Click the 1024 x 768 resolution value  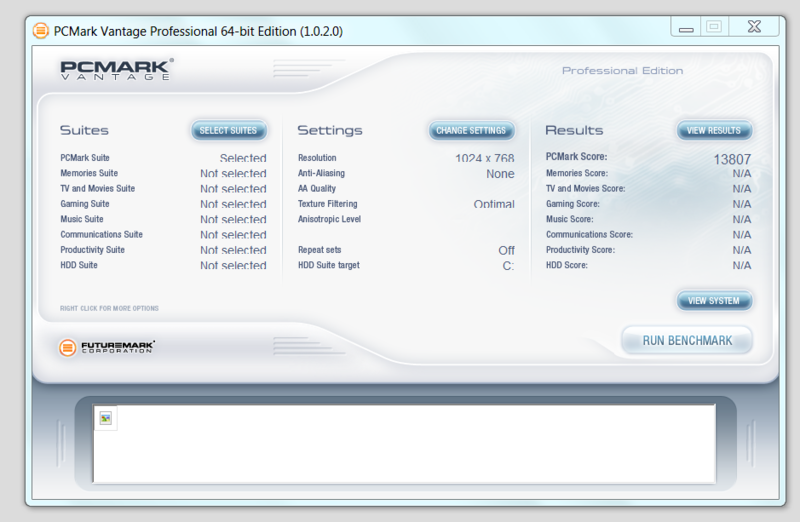(485, 158)
